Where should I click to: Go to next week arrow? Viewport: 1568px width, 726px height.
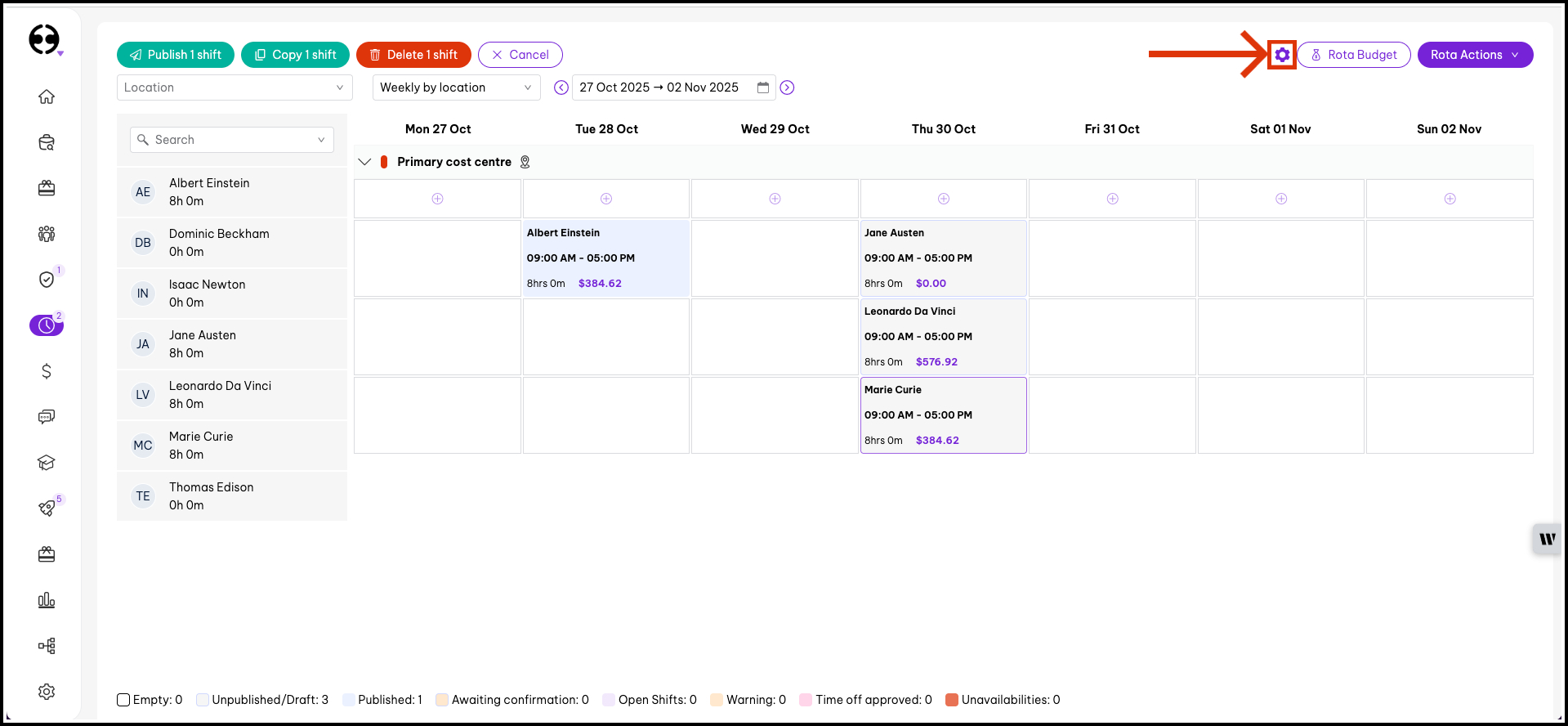point(787,87)
